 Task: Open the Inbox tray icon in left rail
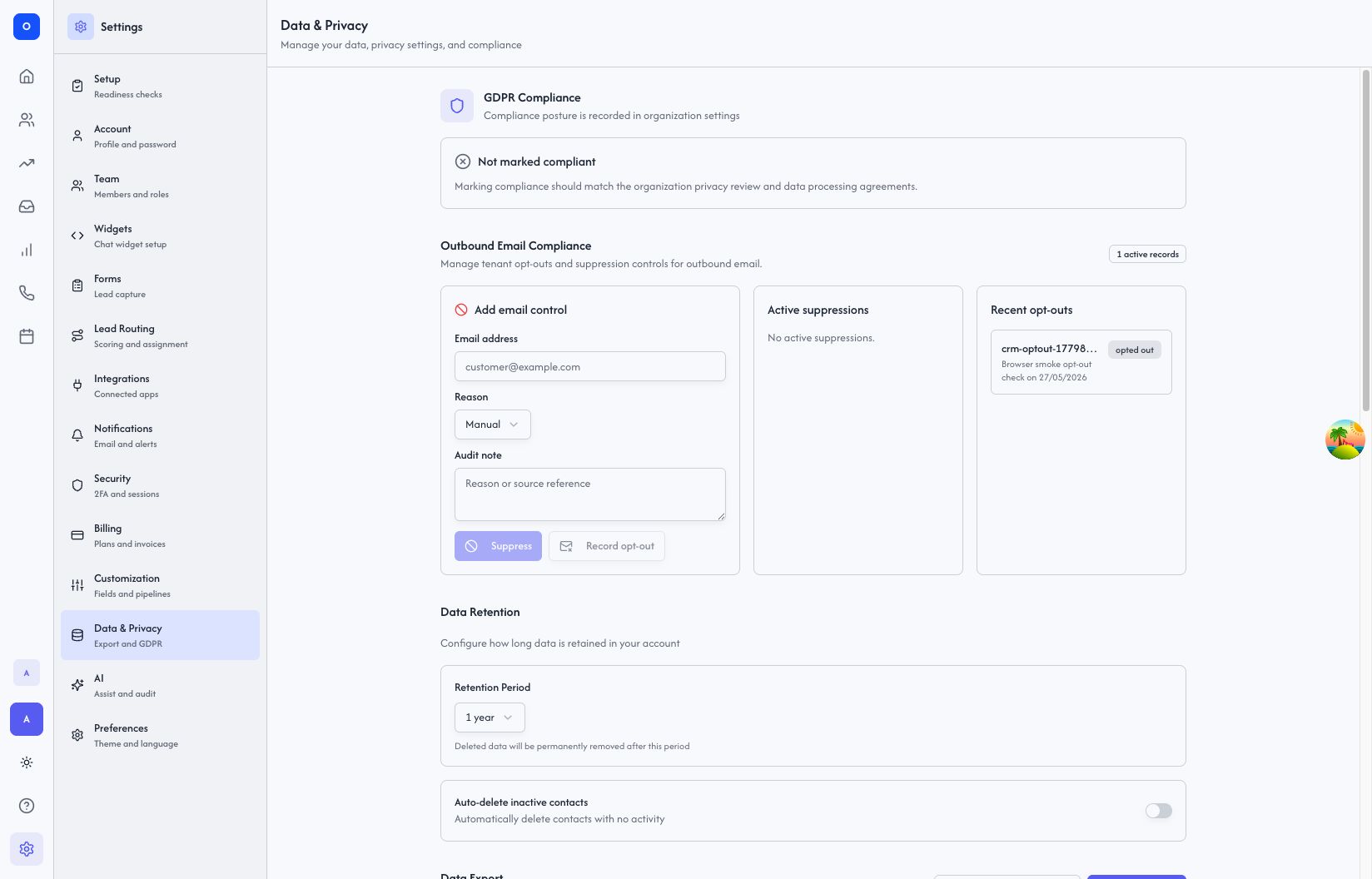click(27, 206)
